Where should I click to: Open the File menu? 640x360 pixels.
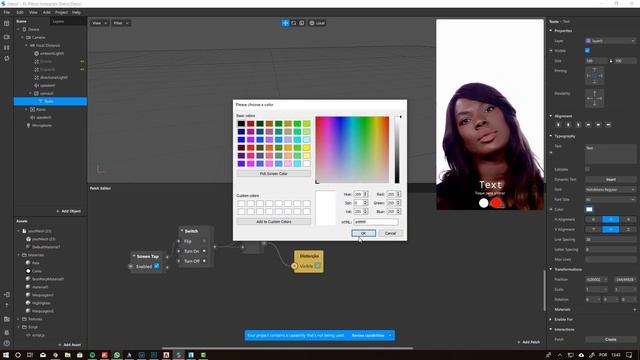(x=7, y=12)
